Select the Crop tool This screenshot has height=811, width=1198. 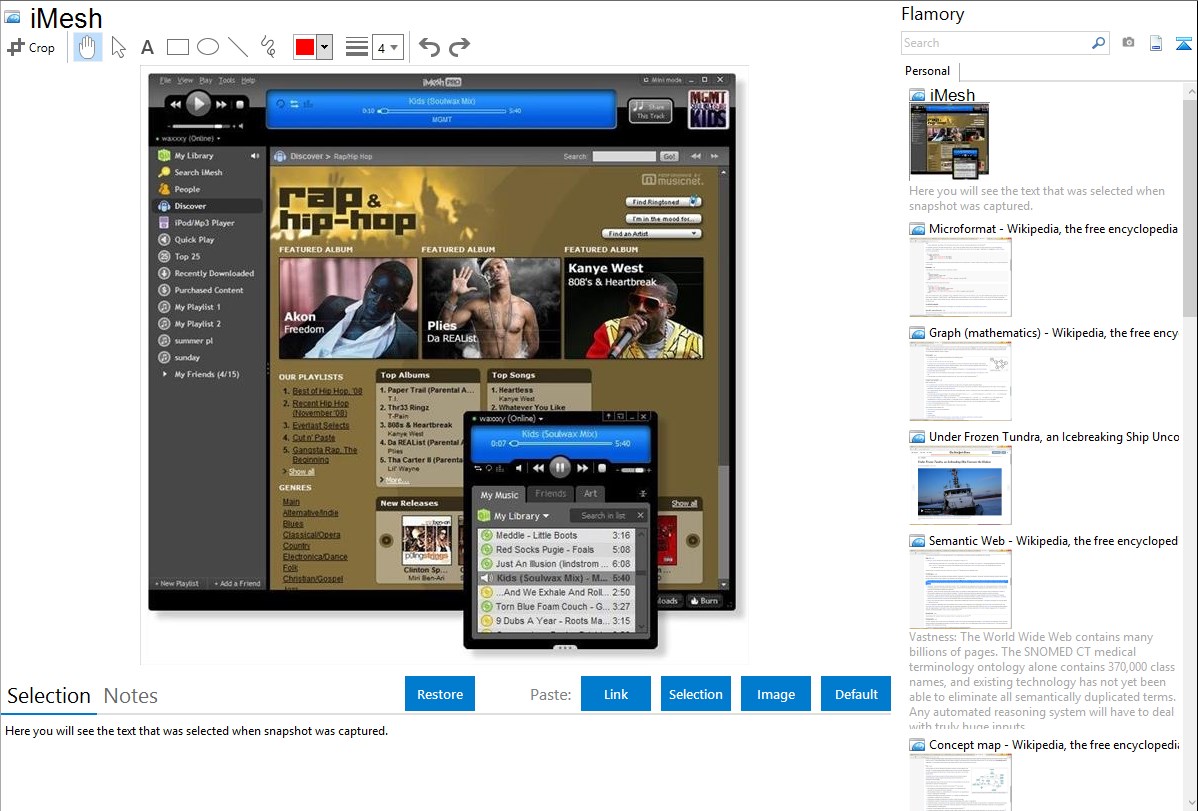coord(31,47)
